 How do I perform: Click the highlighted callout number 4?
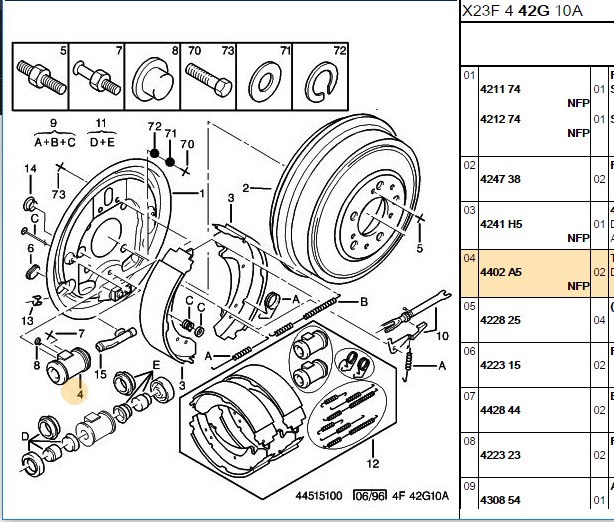[80, 394]
